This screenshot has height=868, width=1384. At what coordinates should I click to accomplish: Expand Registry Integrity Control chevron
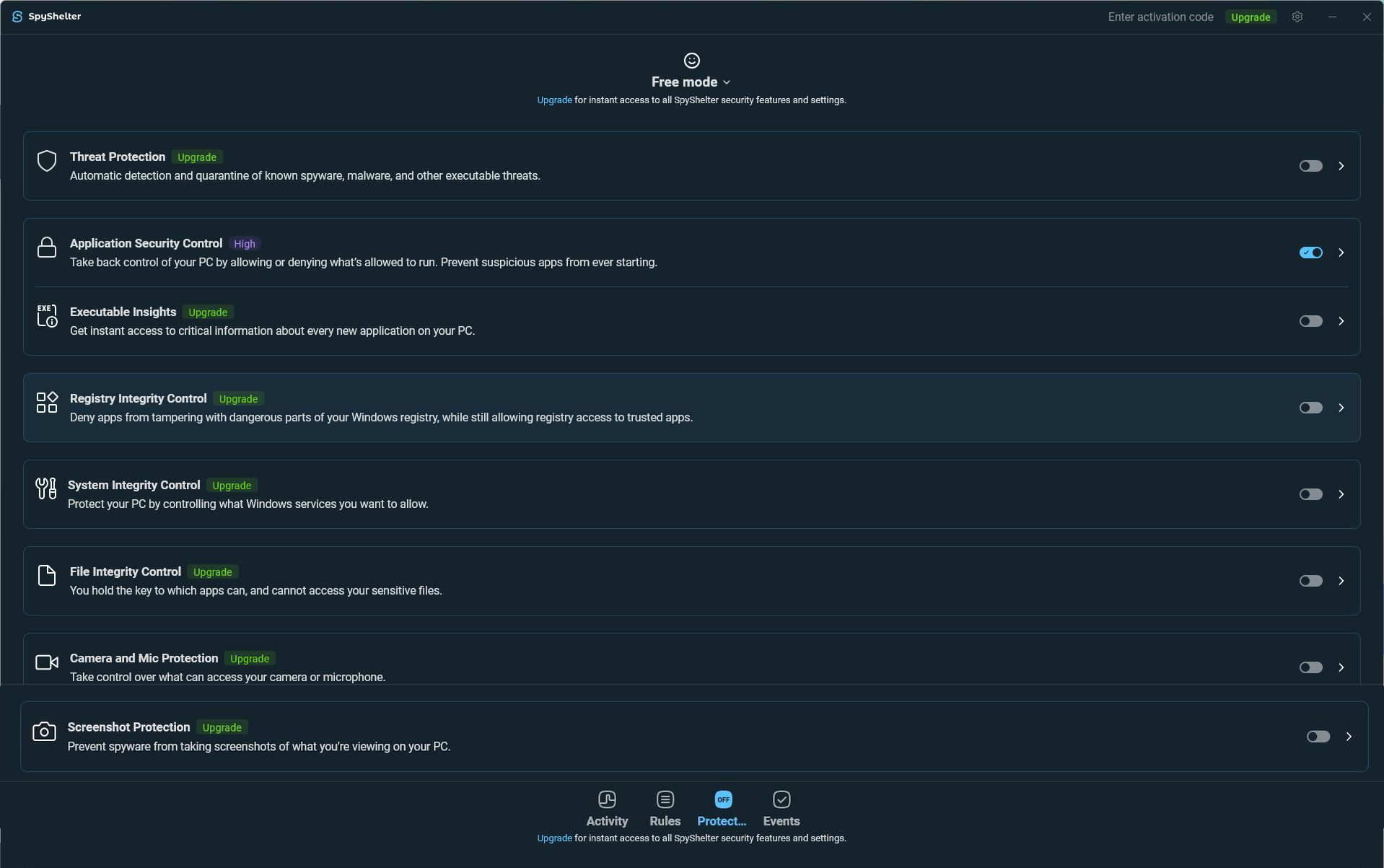1341,408
